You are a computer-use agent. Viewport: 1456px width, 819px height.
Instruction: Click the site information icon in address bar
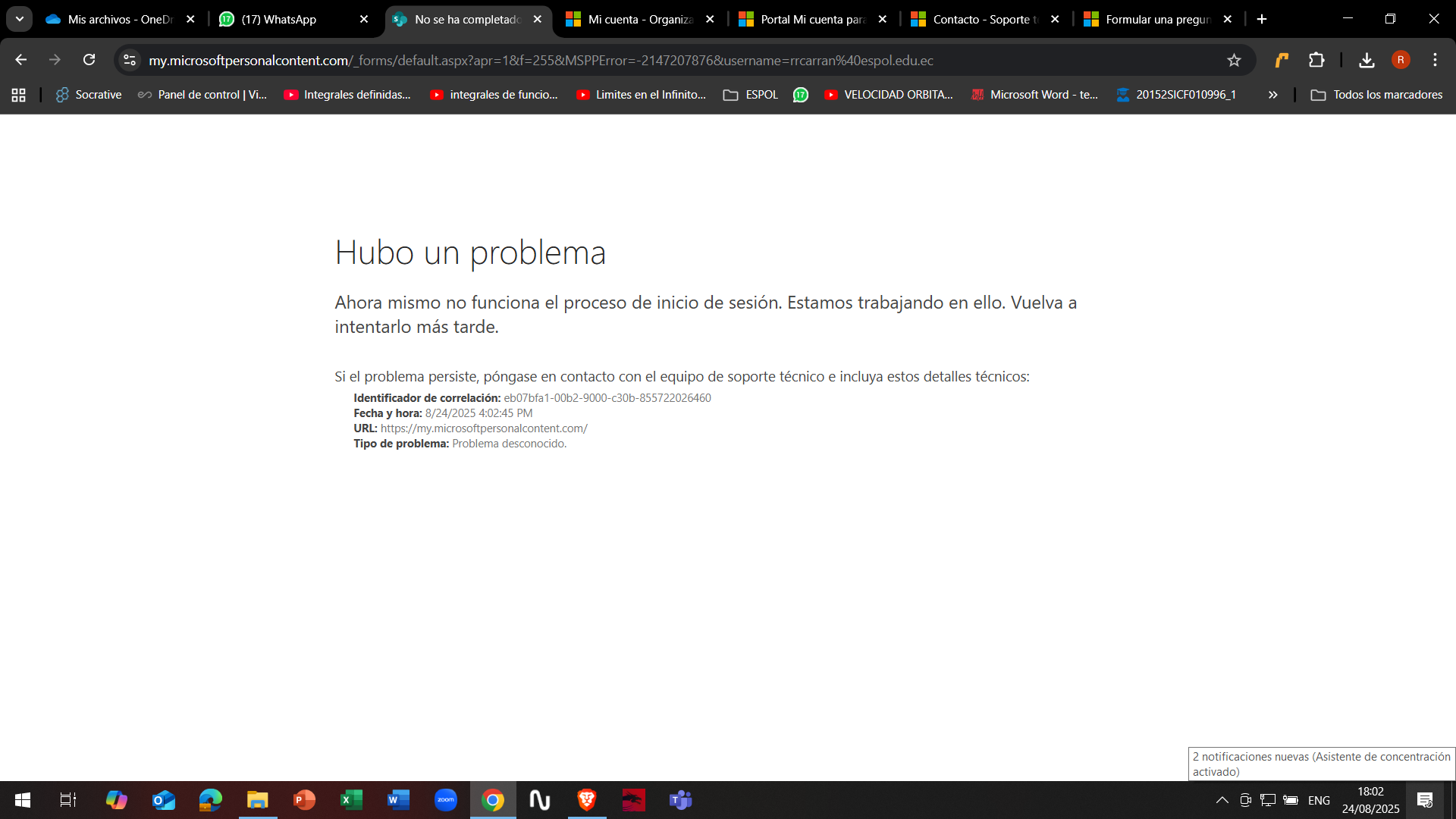[129, 60]
